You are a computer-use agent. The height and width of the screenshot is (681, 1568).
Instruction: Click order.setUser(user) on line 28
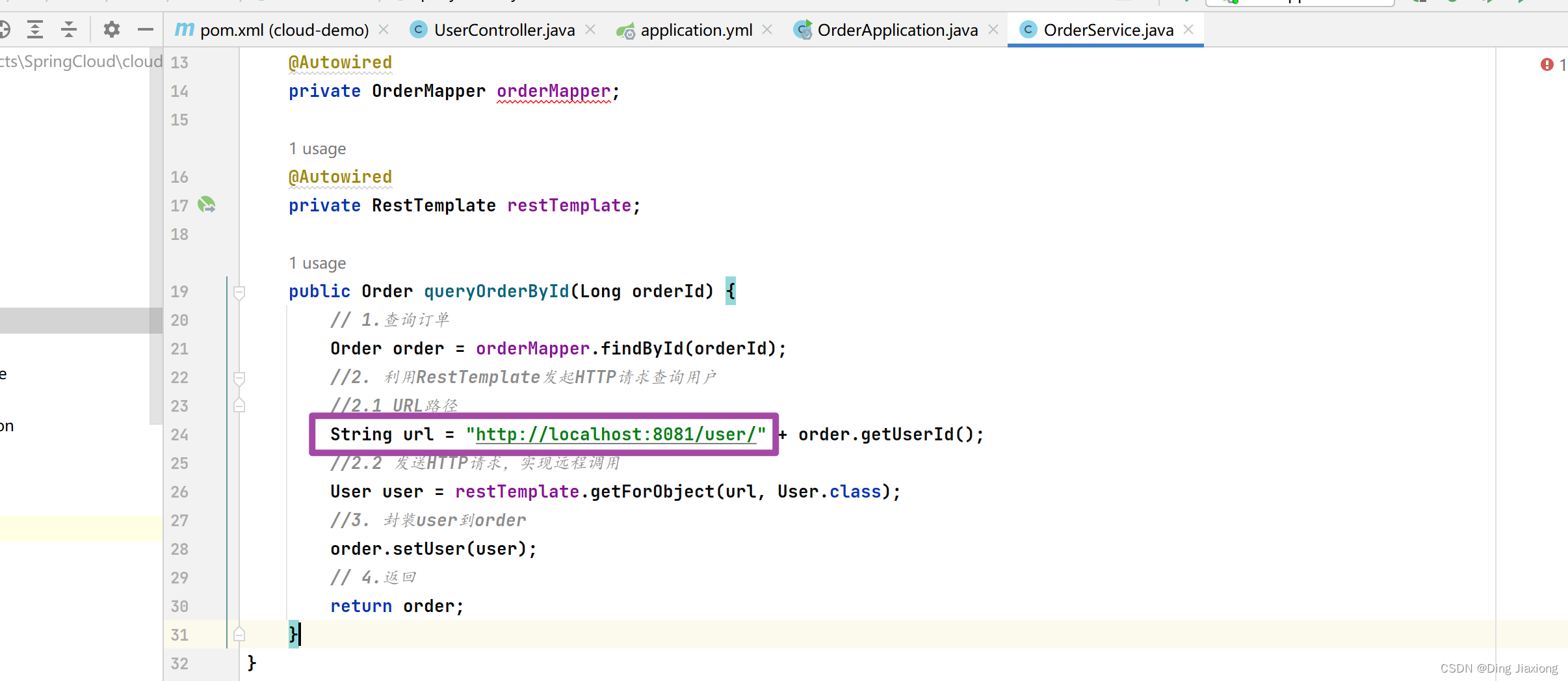[x=434, y=549]
